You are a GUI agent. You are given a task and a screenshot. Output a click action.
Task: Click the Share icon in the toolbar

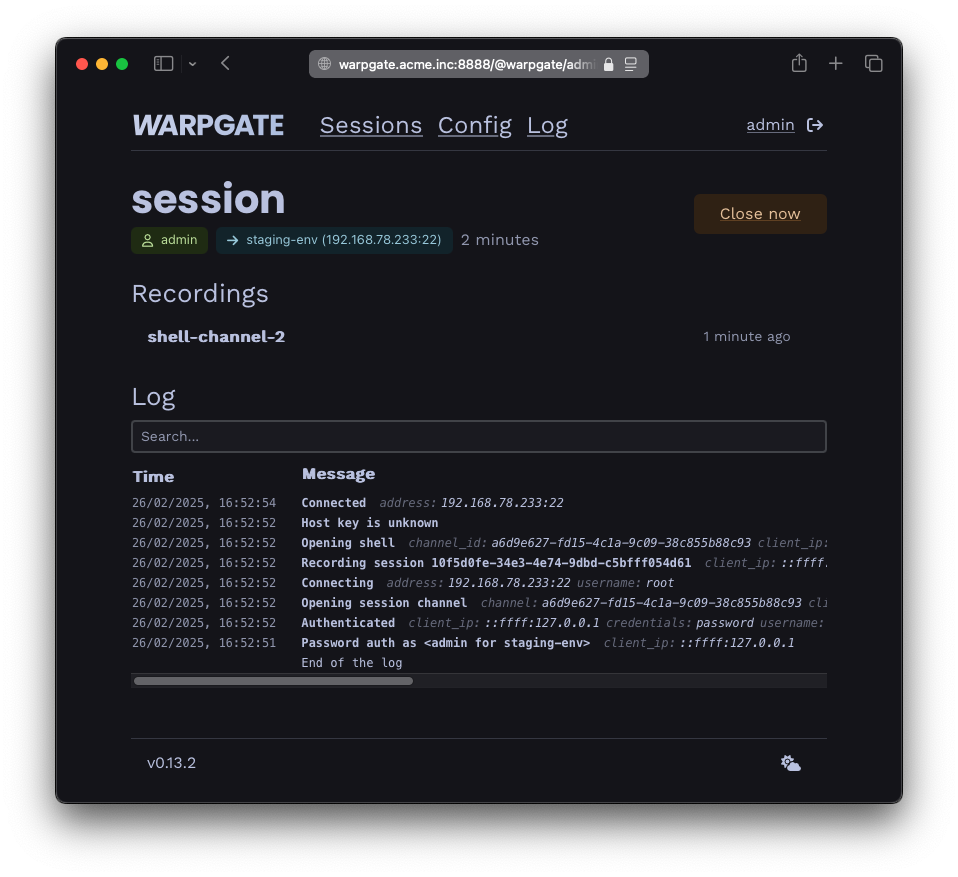click(x=799, y=63)
